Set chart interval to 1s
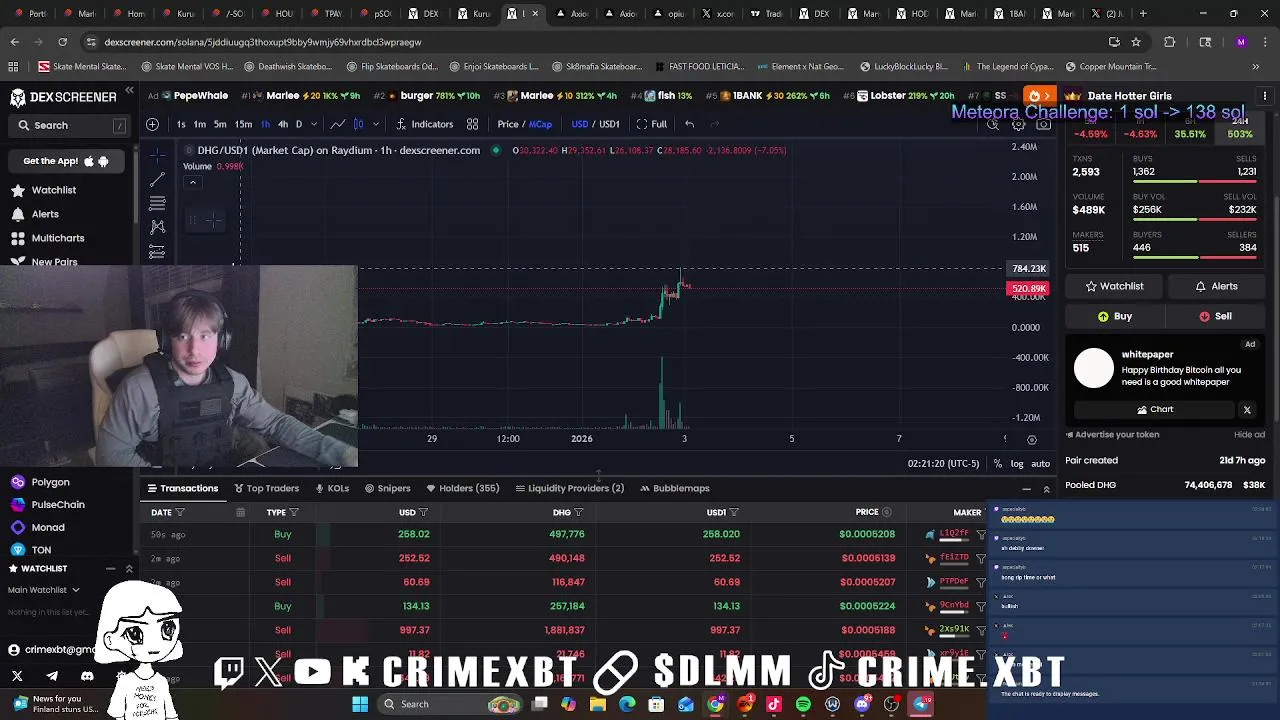The height and width of the screenshot is (720, 1280). click(180, 124)
